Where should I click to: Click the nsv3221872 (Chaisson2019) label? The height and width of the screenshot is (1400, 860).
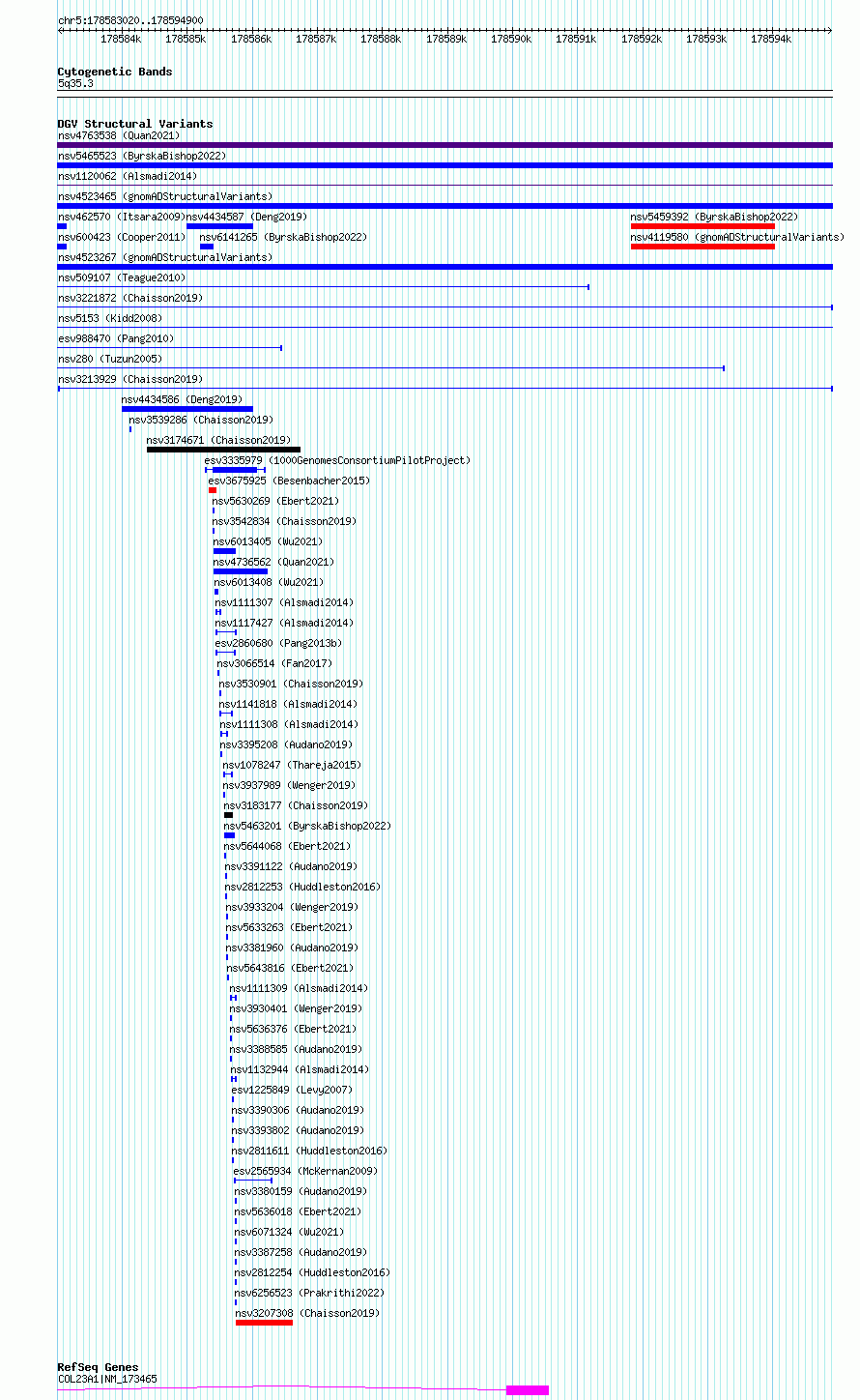click(130, 298)
